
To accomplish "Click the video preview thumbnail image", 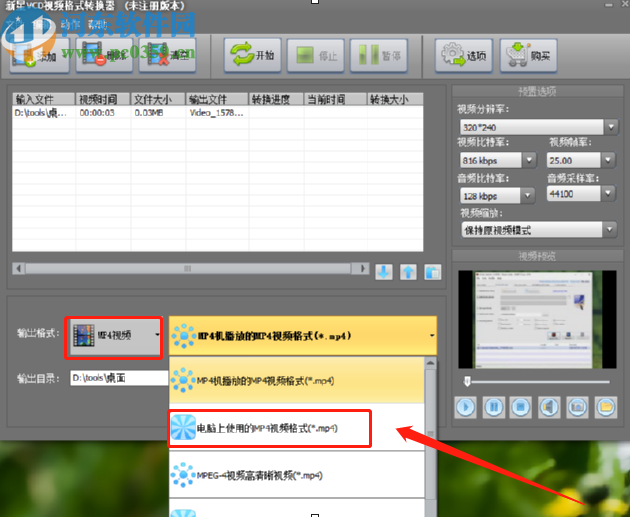I will 537,319.
